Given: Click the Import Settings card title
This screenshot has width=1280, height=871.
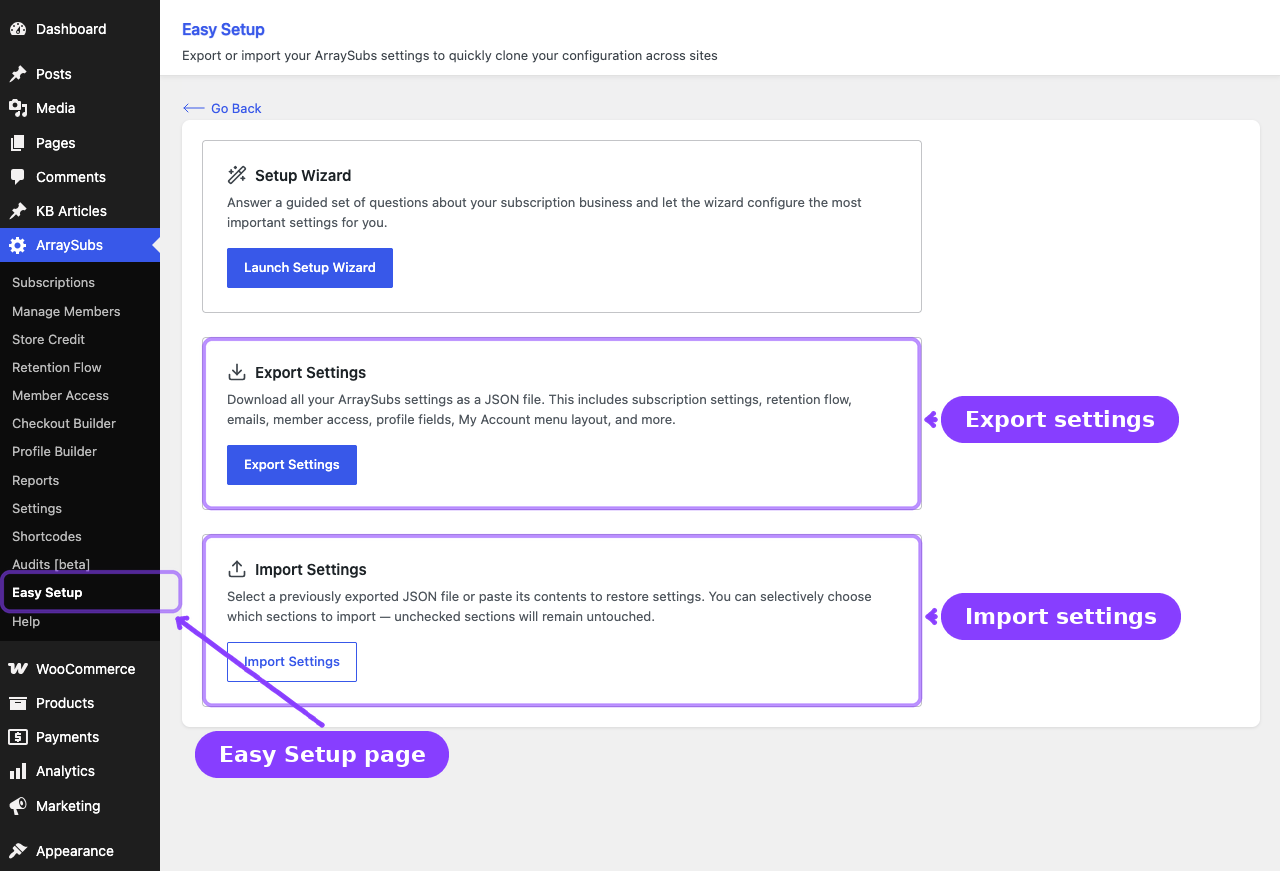Looking at the screenshot, I should coord(311,569).
